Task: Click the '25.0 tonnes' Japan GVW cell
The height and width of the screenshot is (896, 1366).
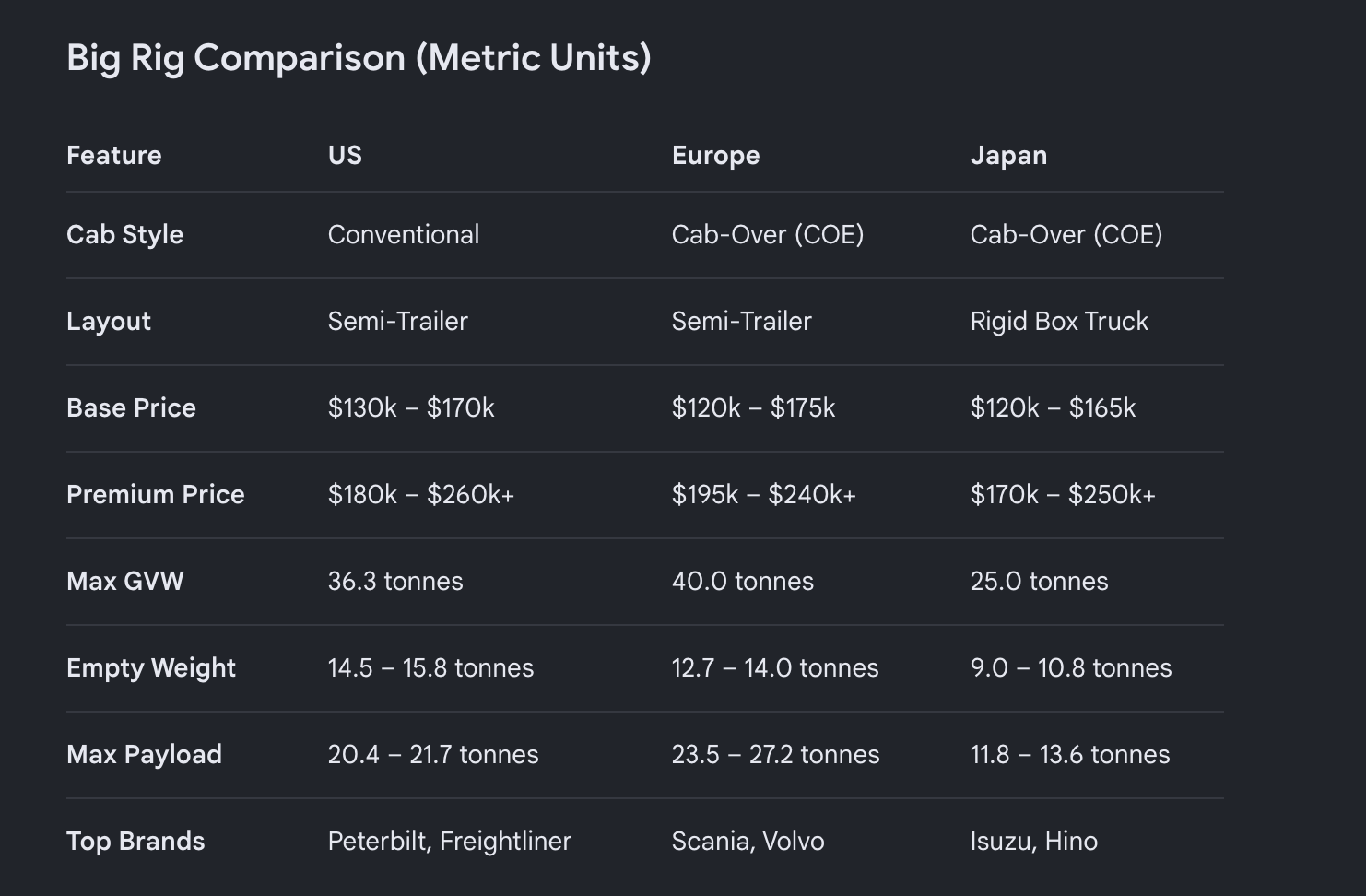Action: tap(1039, 581)
